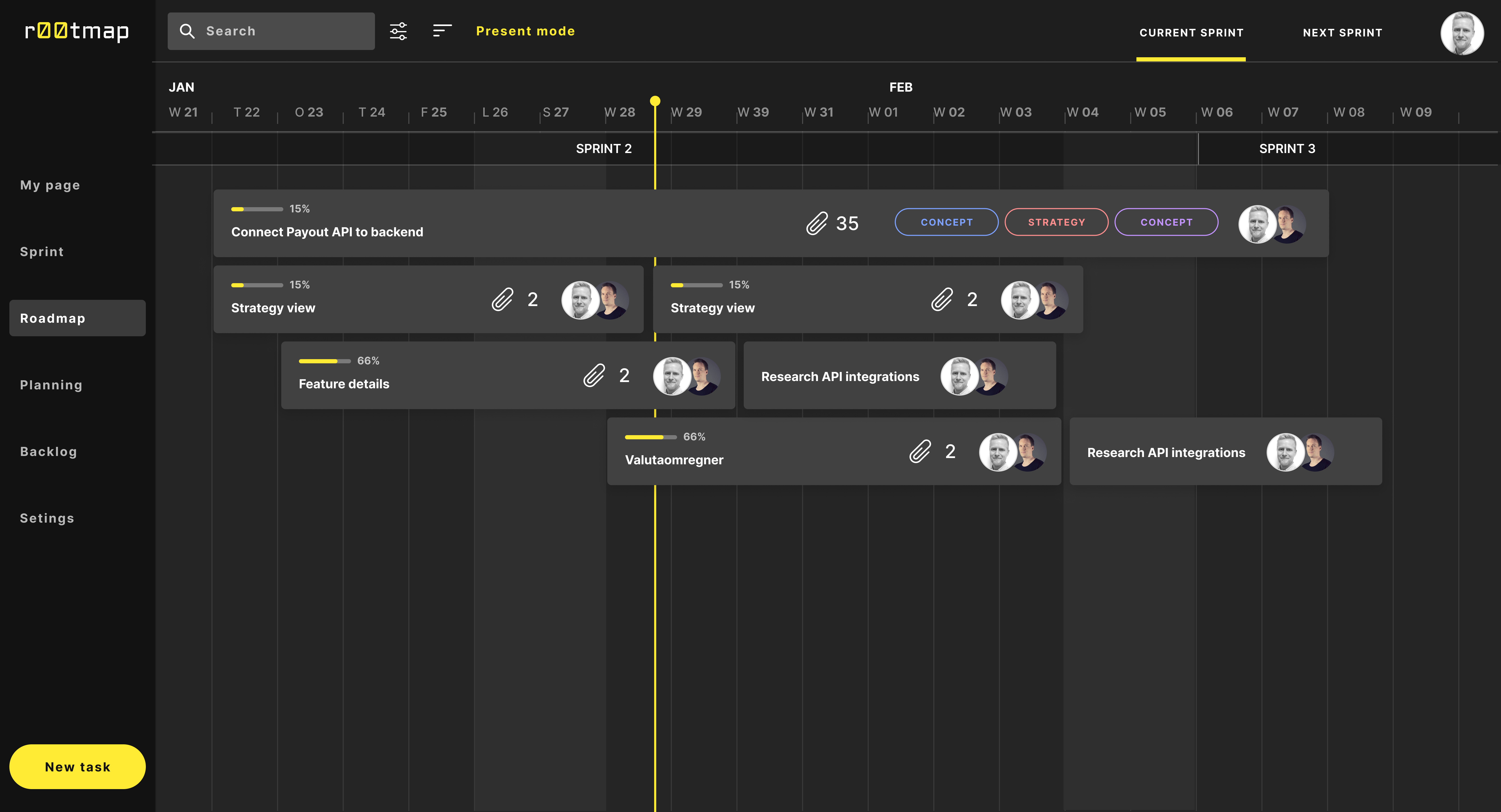Image resolution: width=1501 pixels, height=812 pixels.
Task: Click avatars on first Research API integrations card
Action: pyautogui.click(x=974, y=376)
